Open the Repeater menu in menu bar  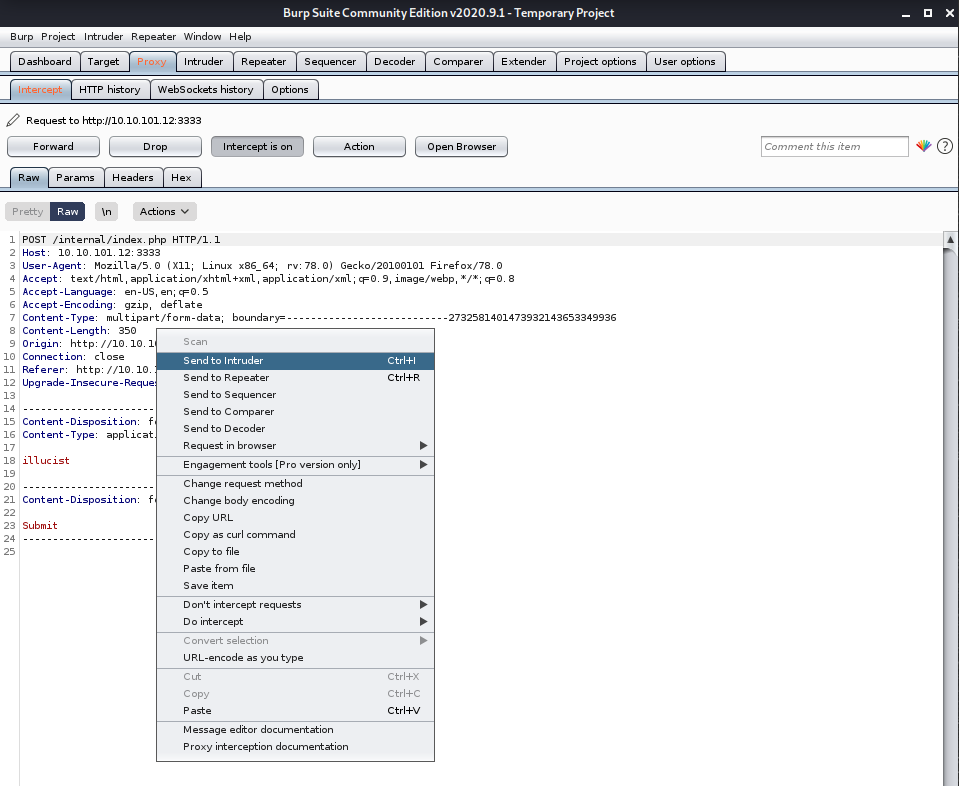154,37
